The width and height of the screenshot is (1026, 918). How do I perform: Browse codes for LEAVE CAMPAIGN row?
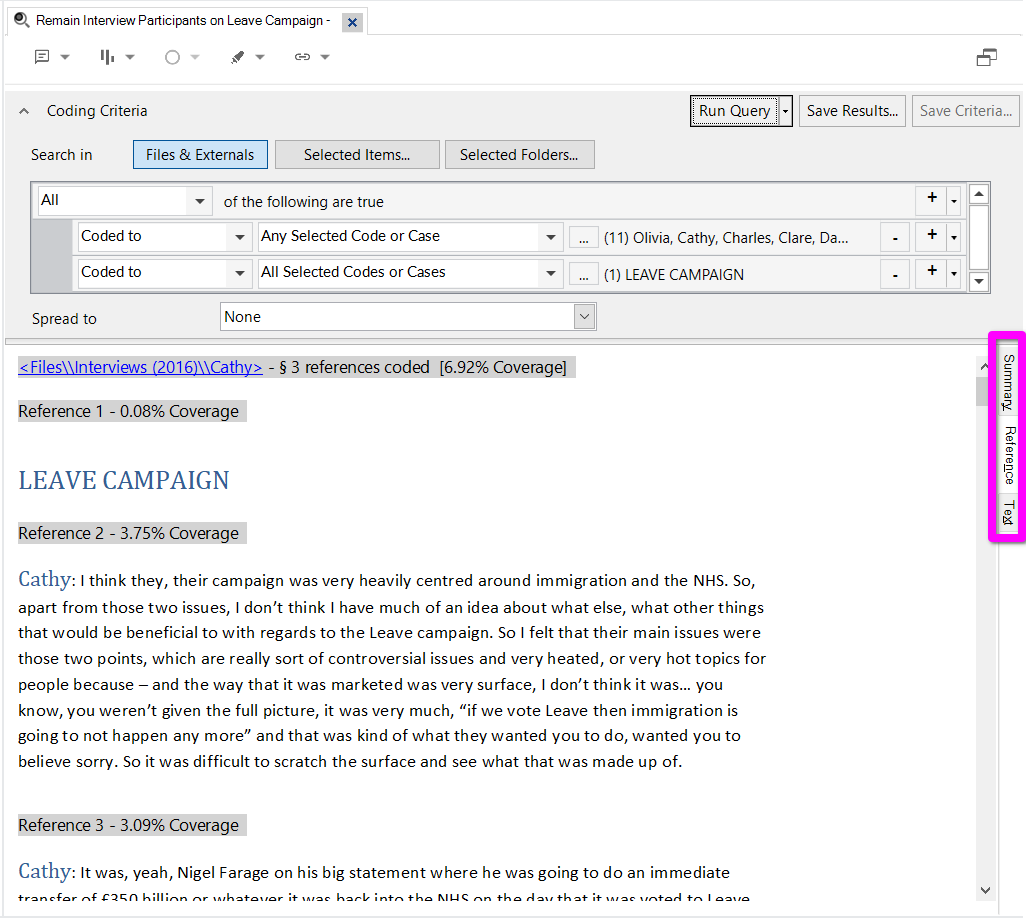click(x=583, y=274)
